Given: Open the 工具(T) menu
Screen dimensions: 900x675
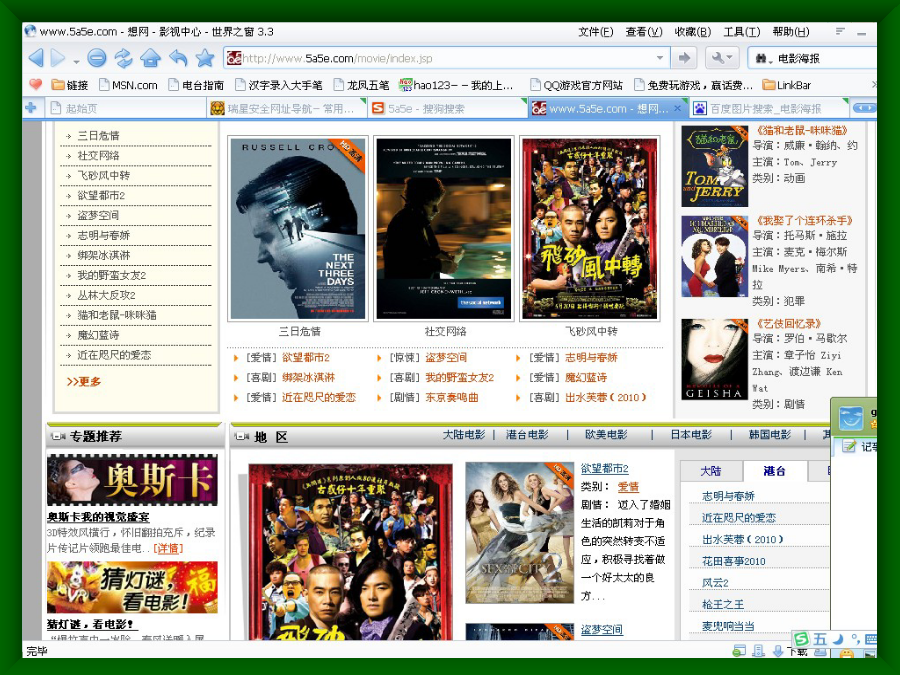Looking at the screenshot, I should pos(741,32).
